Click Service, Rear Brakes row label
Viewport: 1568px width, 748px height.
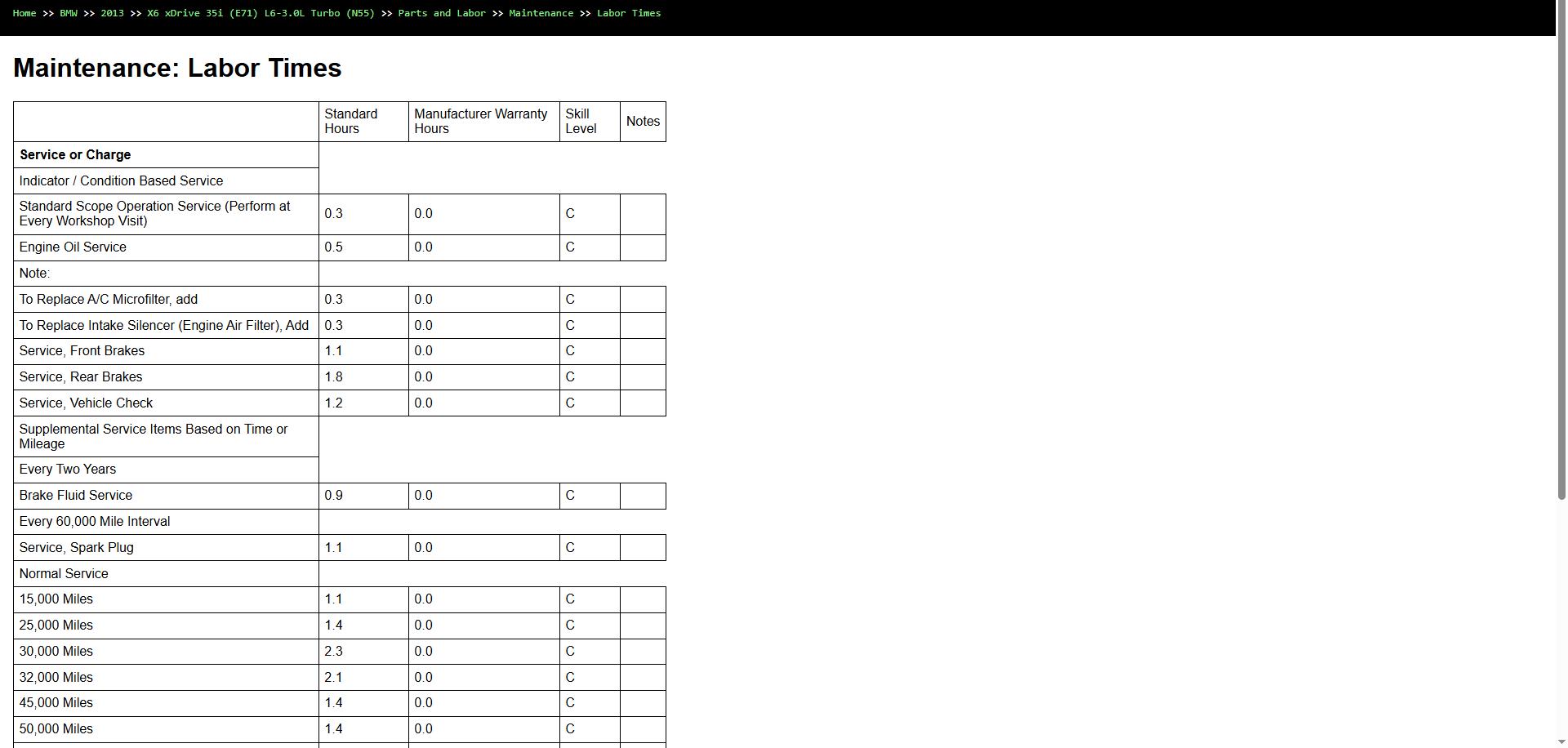coord(81,377)
